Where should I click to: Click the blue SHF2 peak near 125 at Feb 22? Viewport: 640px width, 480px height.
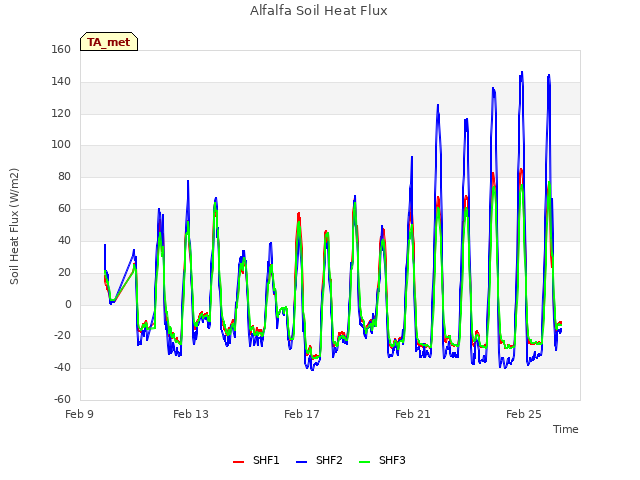[438, 105]
